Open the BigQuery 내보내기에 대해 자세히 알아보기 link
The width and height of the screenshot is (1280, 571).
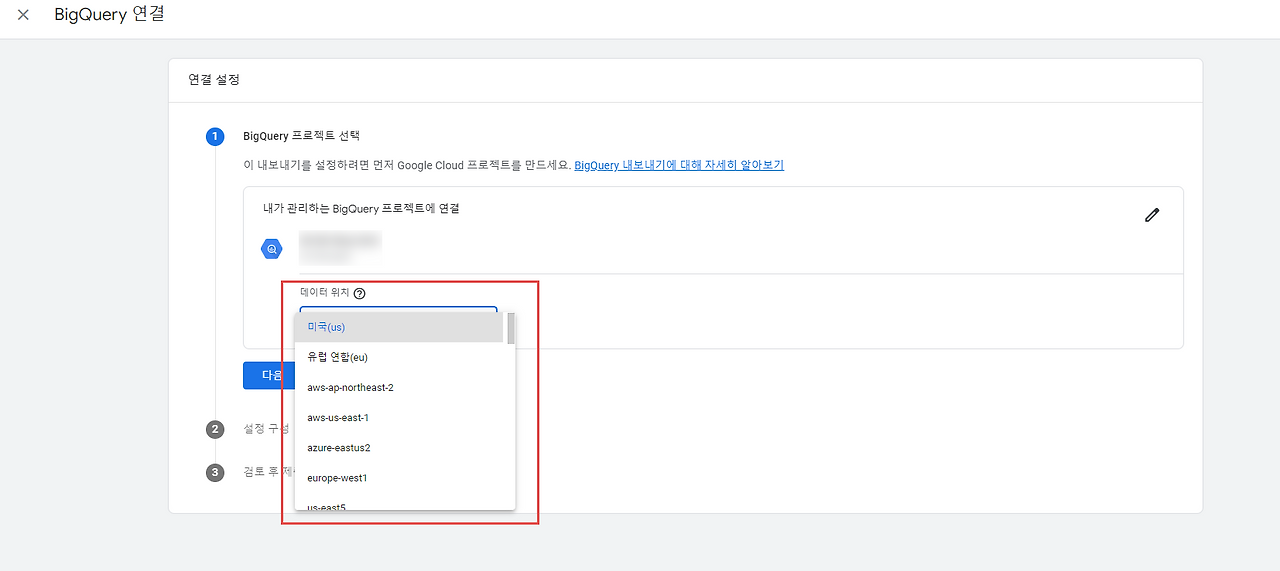pyautogui.click(x=679, y=165)
